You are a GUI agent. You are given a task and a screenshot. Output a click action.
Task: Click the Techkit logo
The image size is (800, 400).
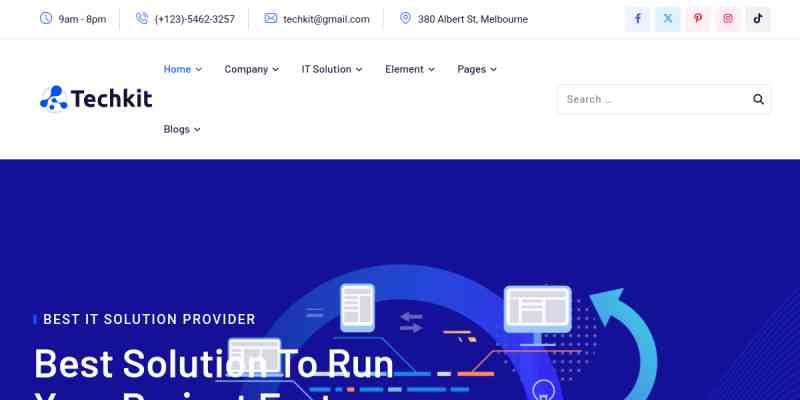(96, 98)
